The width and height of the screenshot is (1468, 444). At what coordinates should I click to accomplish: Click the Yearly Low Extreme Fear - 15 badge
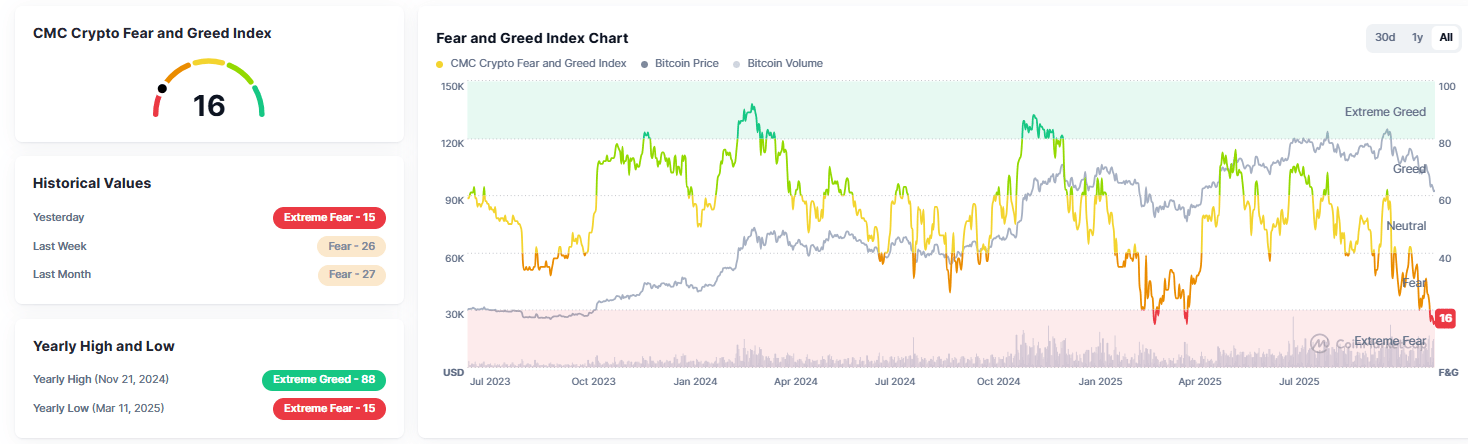[329, 408]
